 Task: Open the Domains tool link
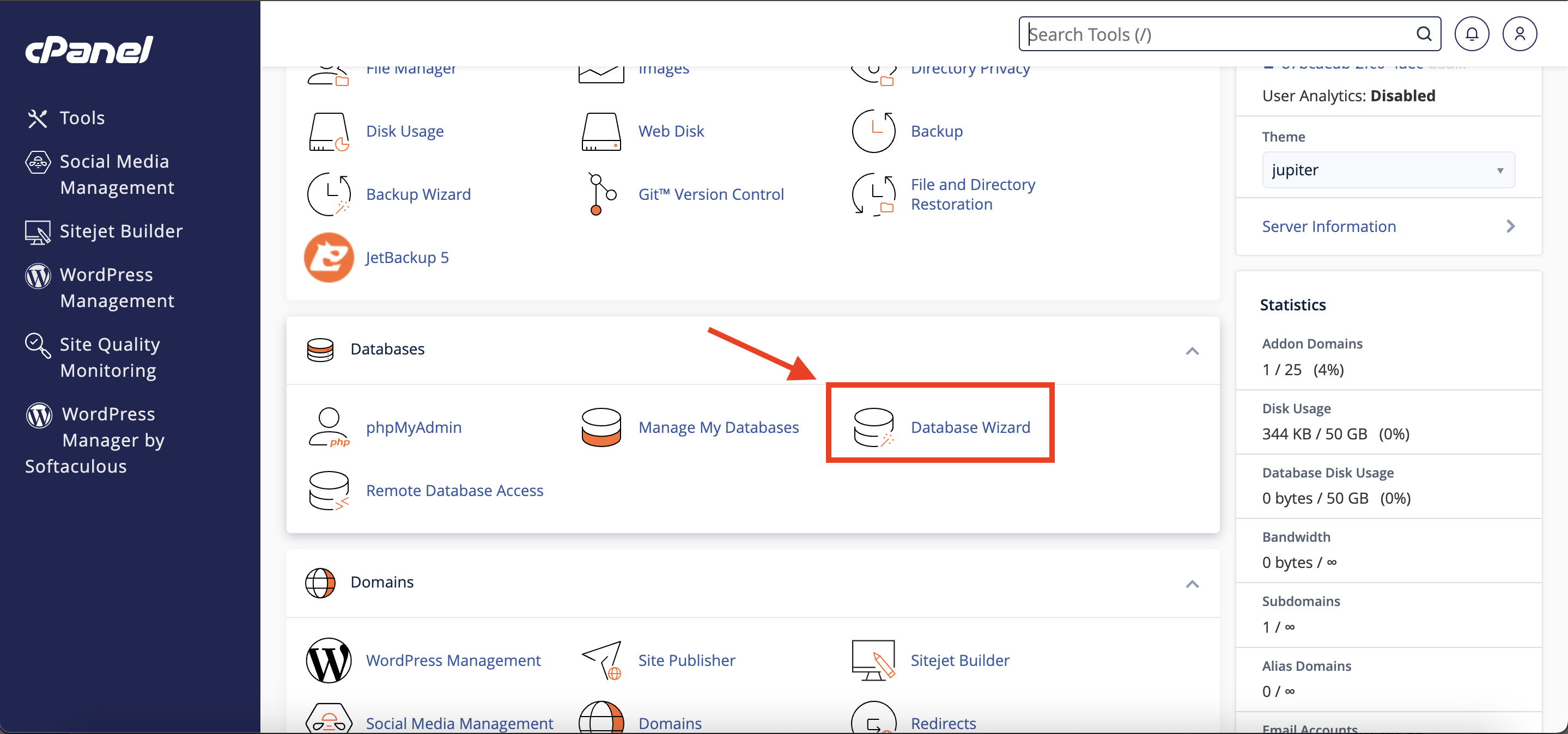670,724
